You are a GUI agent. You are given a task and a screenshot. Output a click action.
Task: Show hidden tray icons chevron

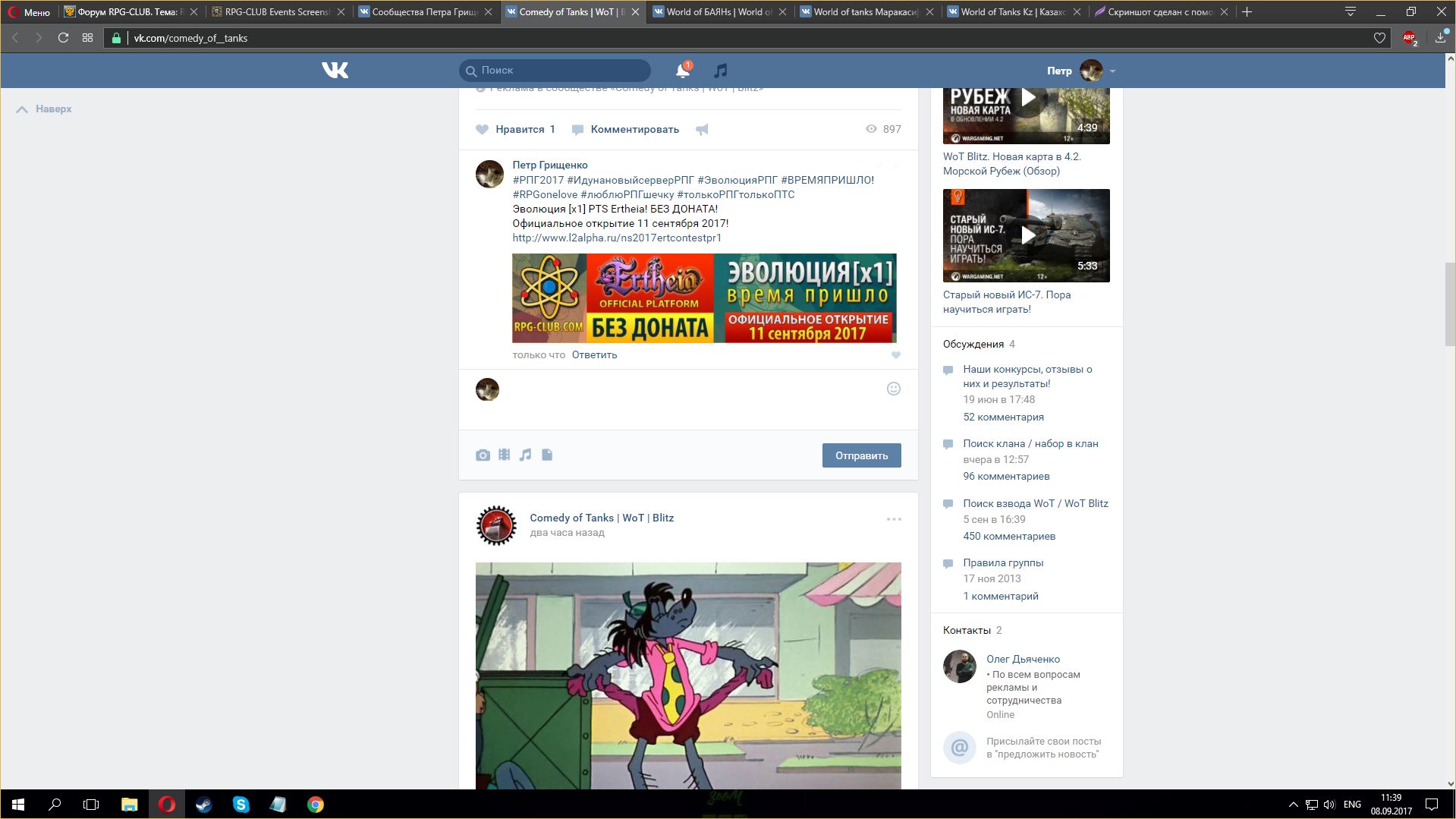(1293, 805)
